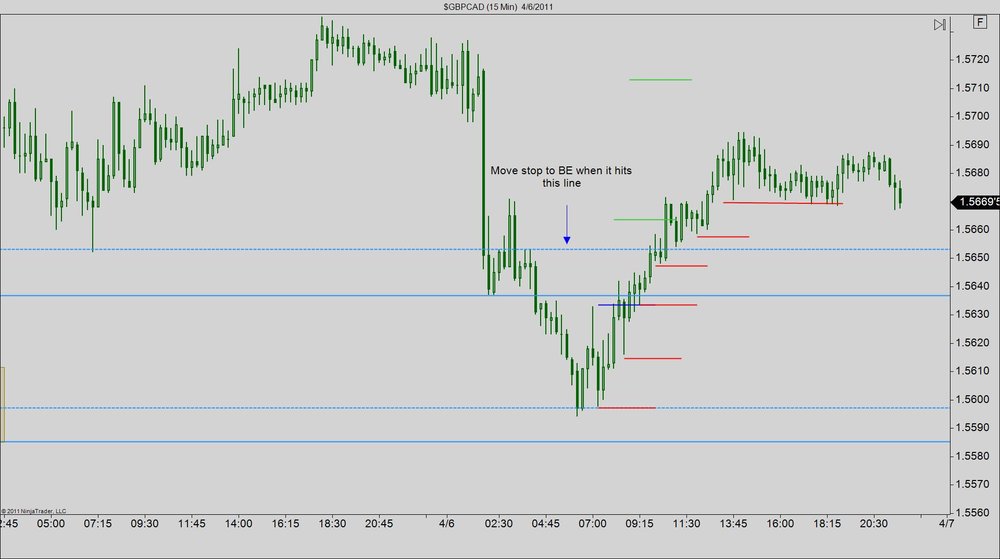
Task: Click the 1.5640 price axis label
Action: point(972,286)
